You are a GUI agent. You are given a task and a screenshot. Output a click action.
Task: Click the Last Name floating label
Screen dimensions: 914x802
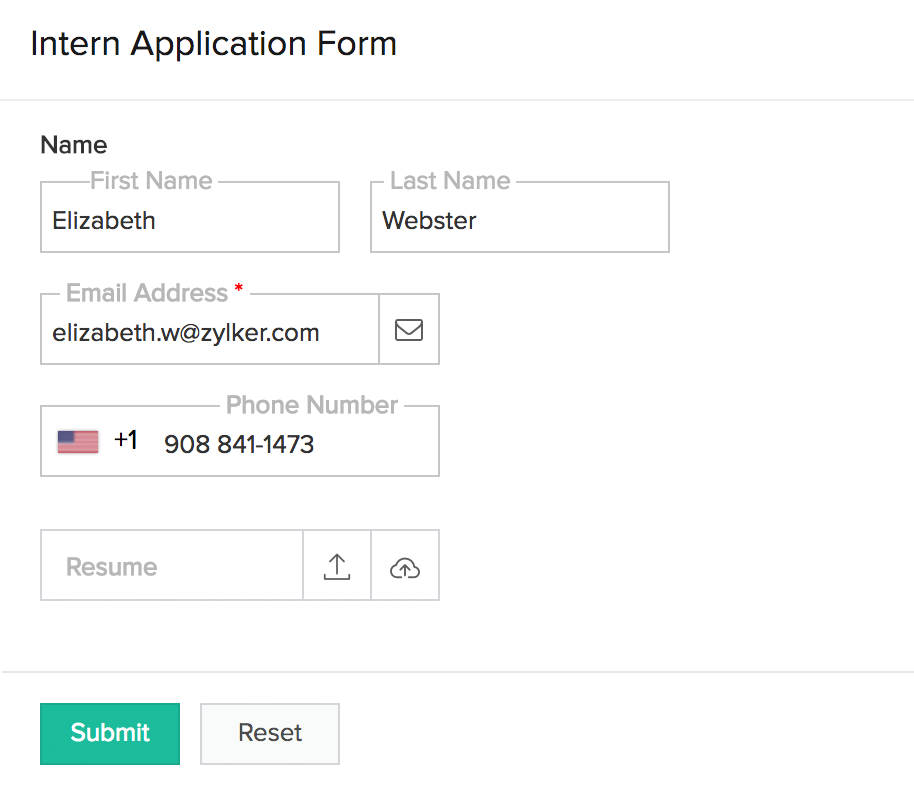click(x=450, y=181)
